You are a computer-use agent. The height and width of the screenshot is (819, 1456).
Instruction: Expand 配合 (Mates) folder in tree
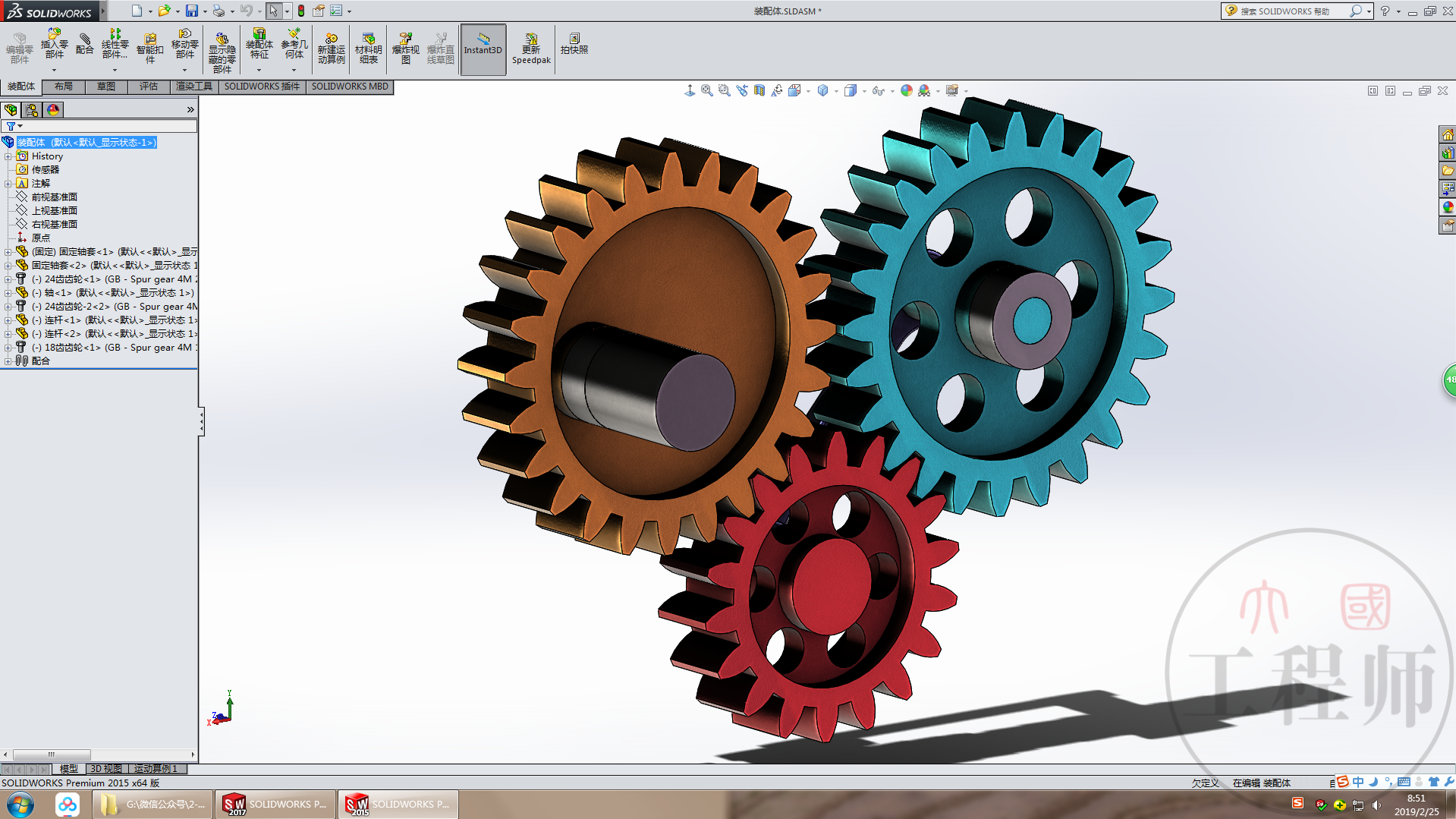point(8,361)
